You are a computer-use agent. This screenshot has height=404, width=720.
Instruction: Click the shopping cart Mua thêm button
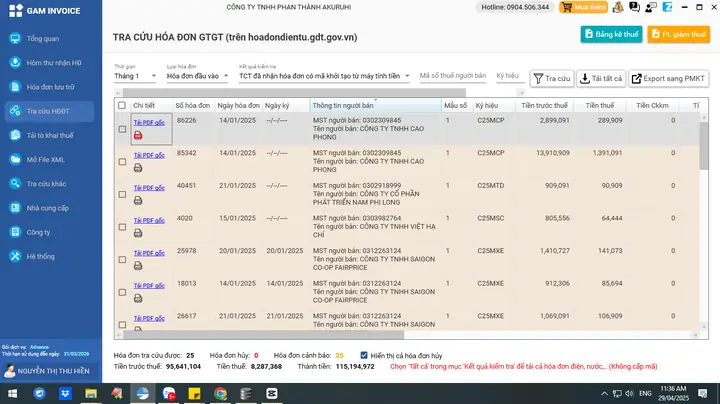pos(583,7)
